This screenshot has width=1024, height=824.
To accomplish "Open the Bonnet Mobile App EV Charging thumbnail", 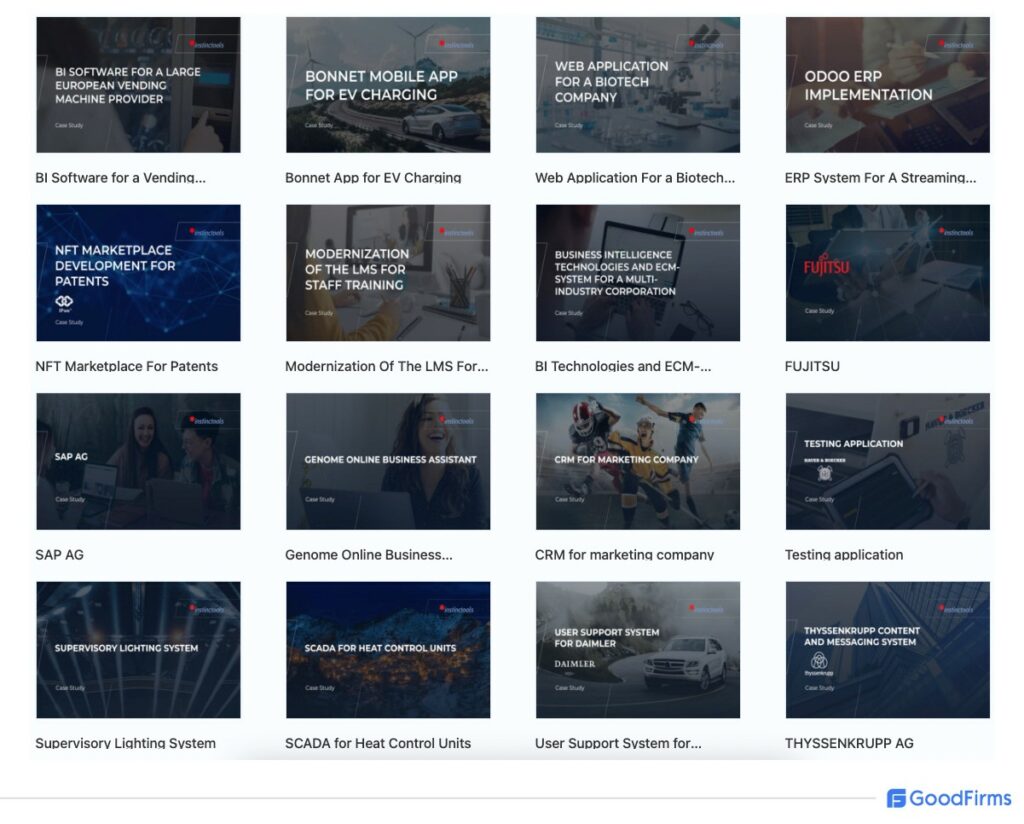I will (388, 85).
